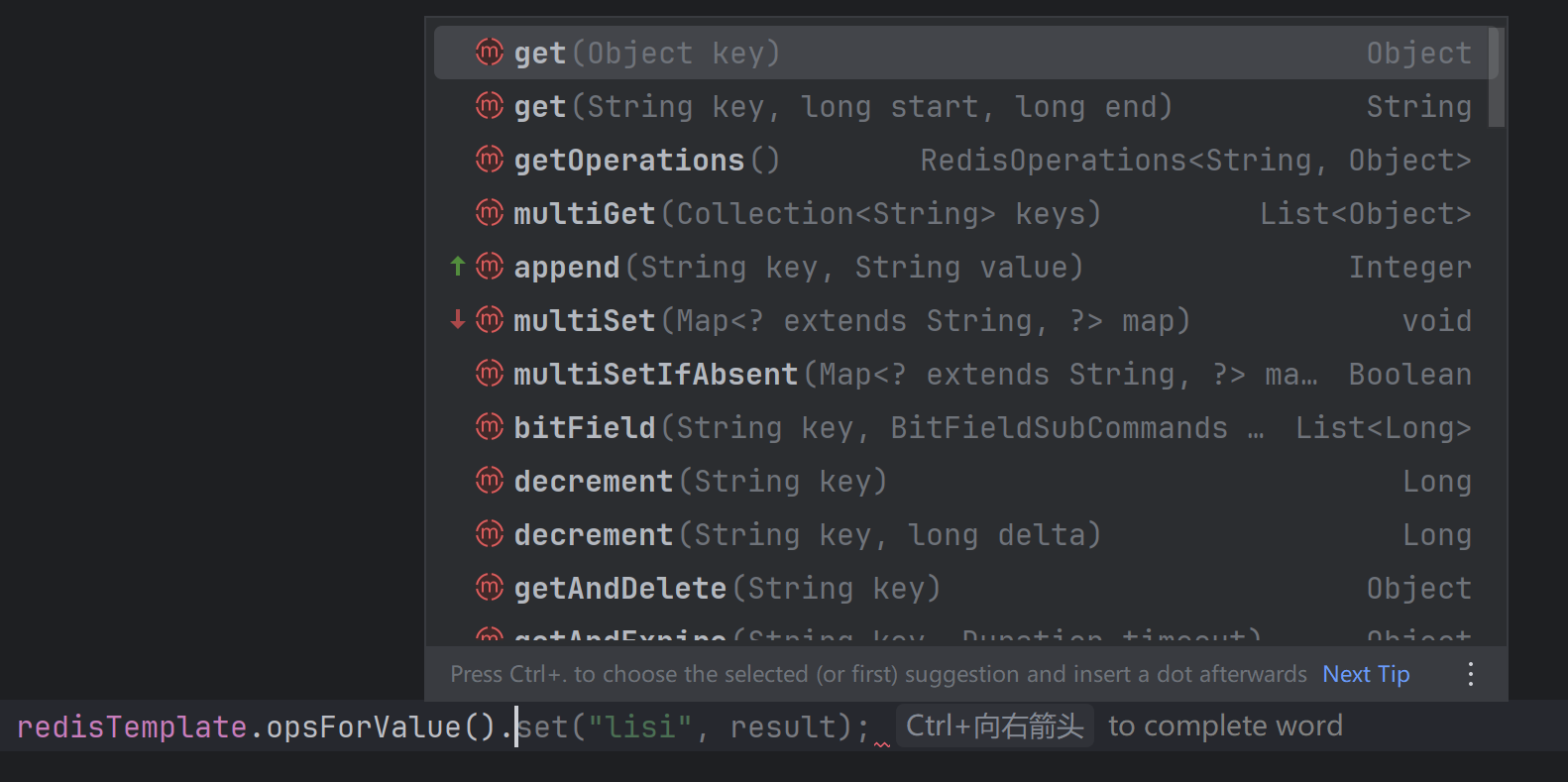This screenshot has height=782, width=1568.
Task: Click method icon beside getAndDelete suggestion
Action: point(490,587)
